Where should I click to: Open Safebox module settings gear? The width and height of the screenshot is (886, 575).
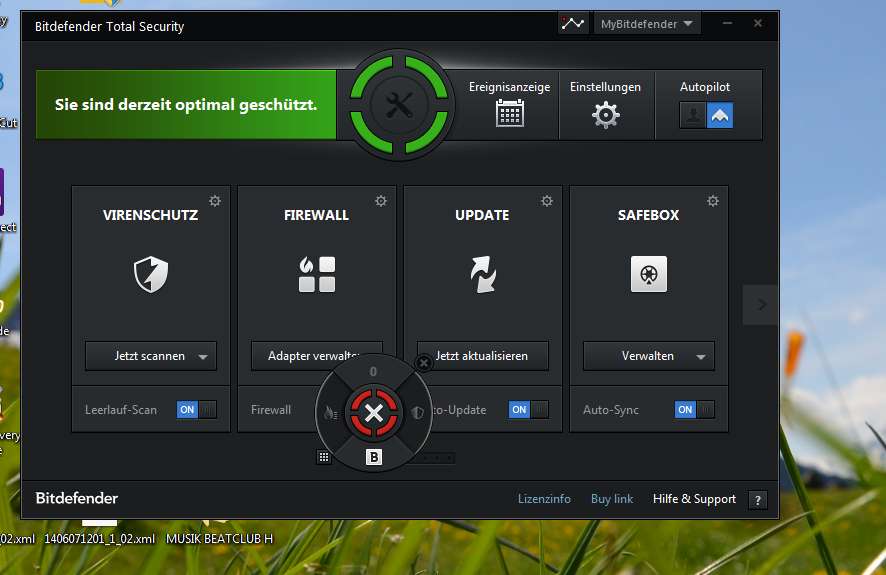point(713,201)
